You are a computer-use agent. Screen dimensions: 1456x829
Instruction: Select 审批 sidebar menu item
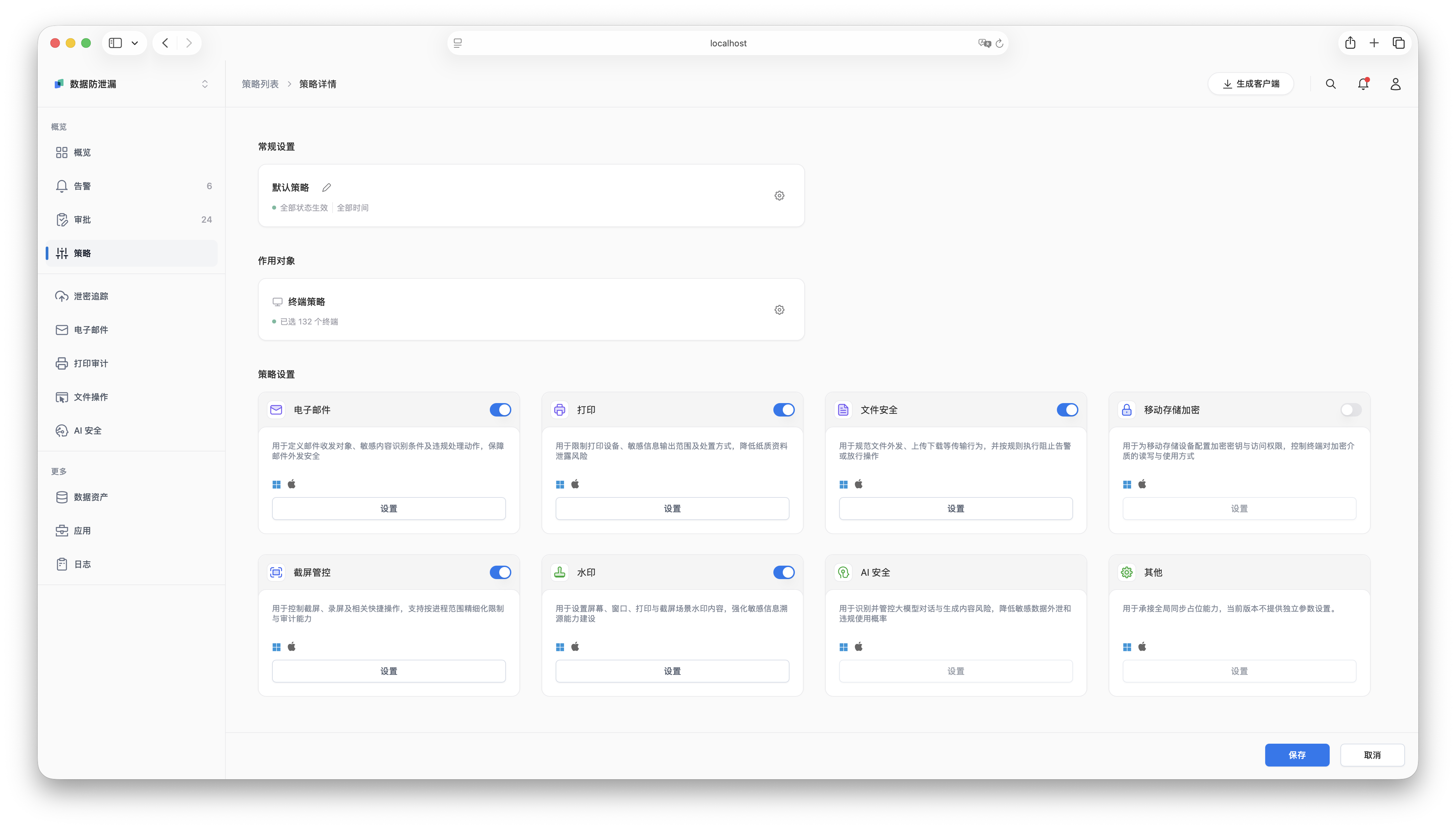click(83, 219)
